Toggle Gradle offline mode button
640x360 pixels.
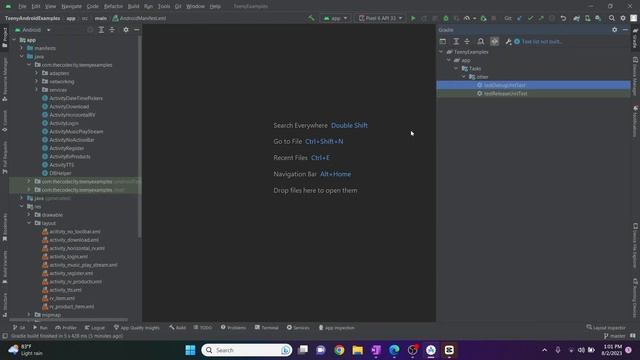point(494,41)
